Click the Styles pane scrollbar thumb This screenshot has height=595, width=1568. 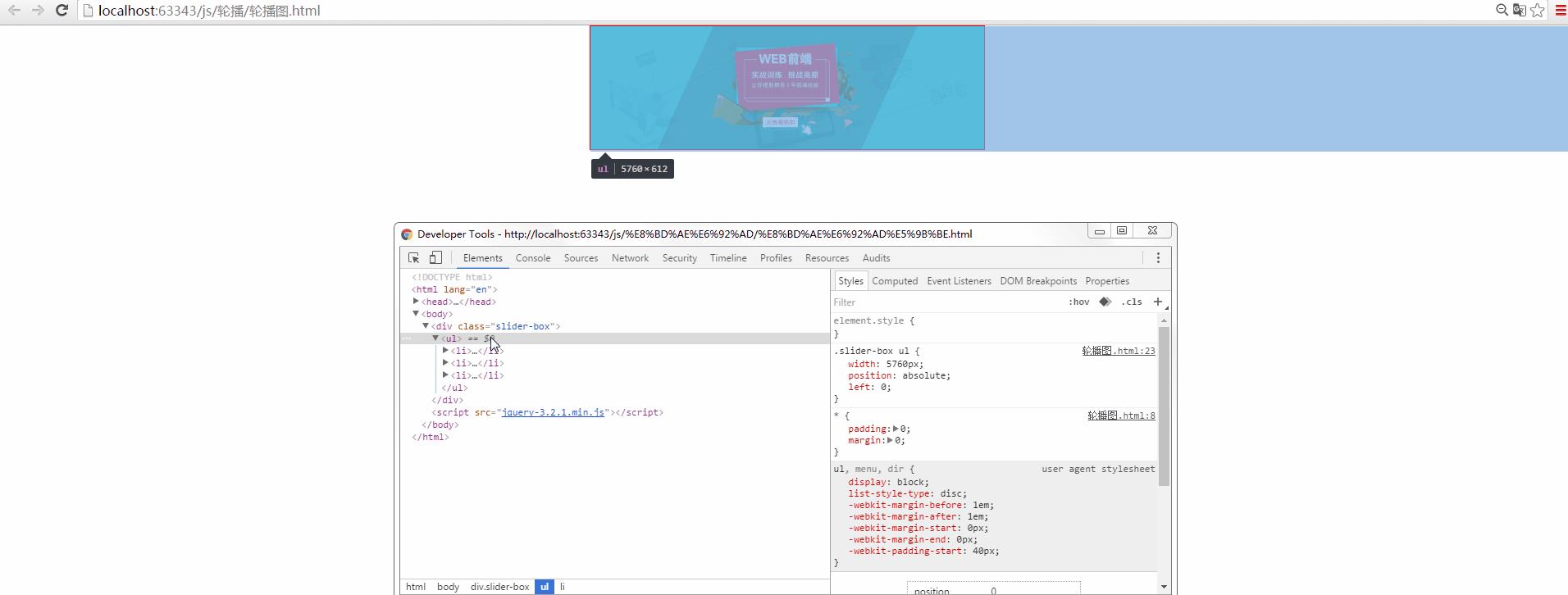click(x=1164, y=406)
